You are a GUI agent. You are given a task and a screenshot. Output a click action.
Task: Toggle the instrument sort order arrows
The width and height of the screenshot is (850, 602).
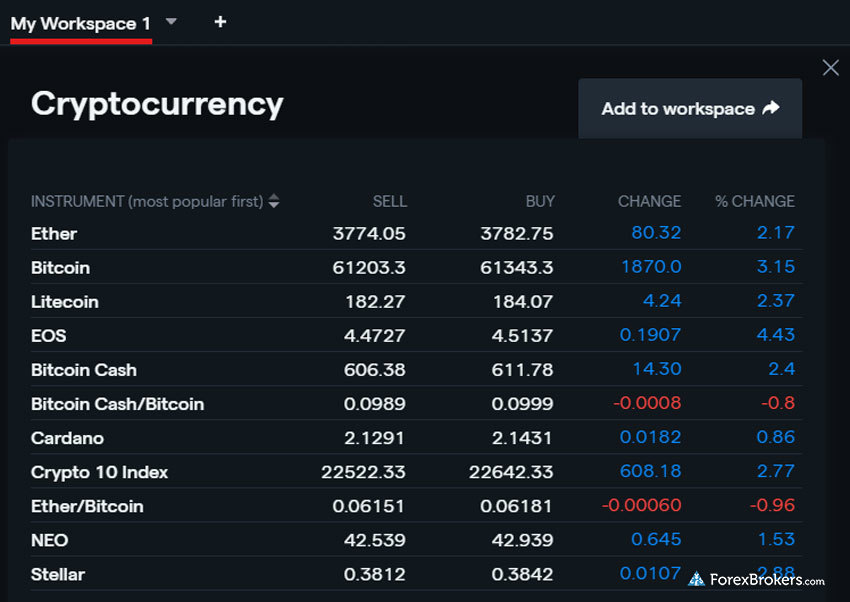tap(274, 202)
